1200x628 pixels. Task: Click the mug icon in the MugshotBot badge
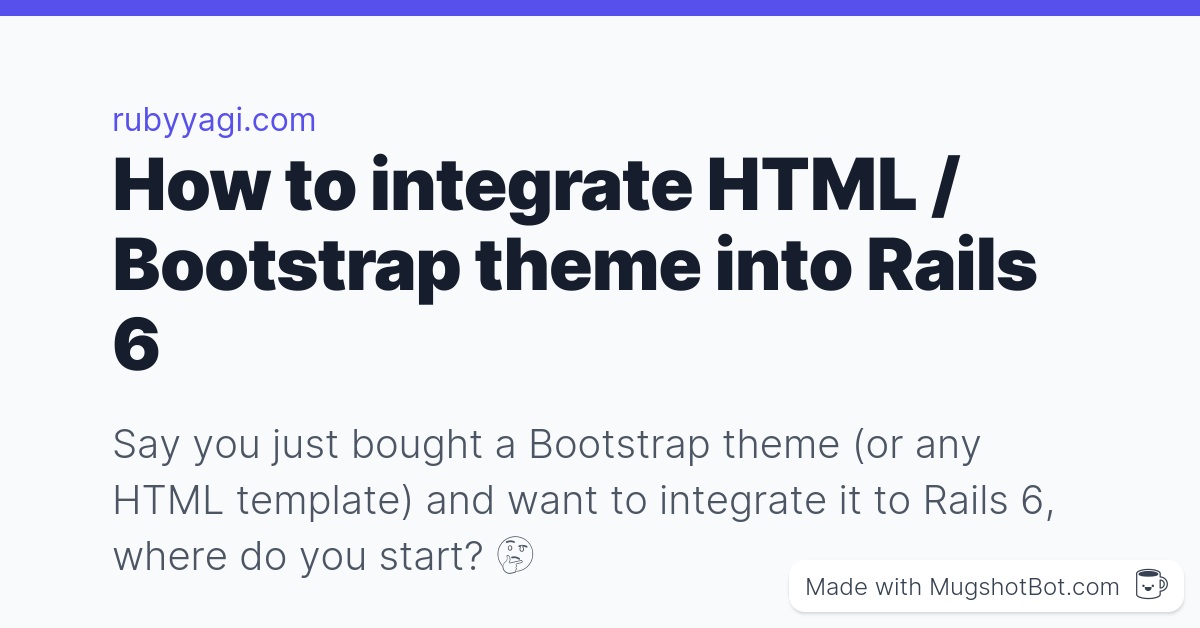coord(1151,585)
